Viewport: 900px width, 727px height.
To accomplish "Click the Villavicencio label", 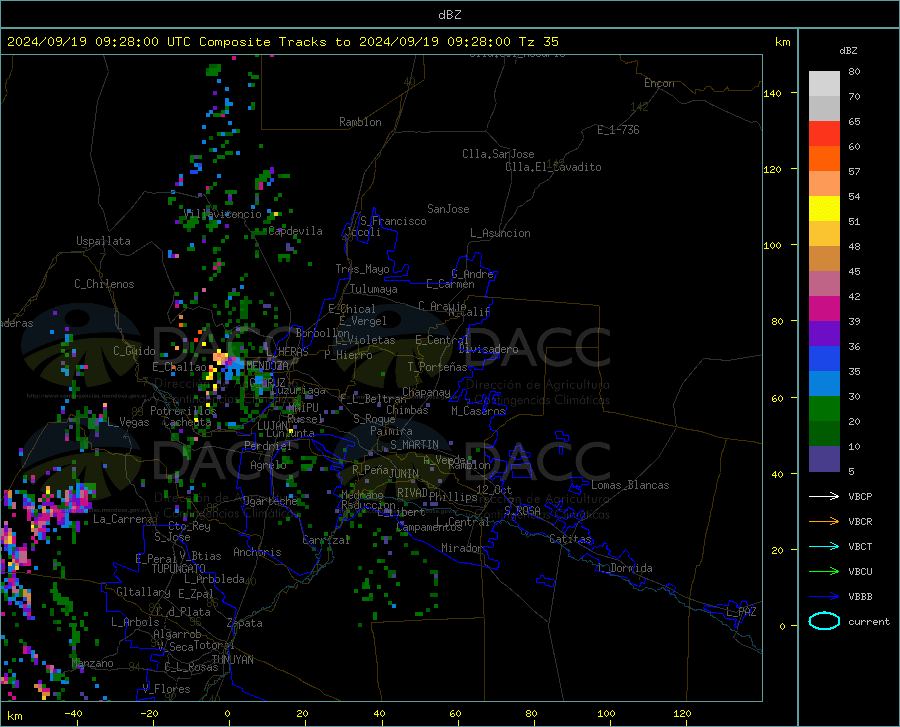I will click(223, 213).
